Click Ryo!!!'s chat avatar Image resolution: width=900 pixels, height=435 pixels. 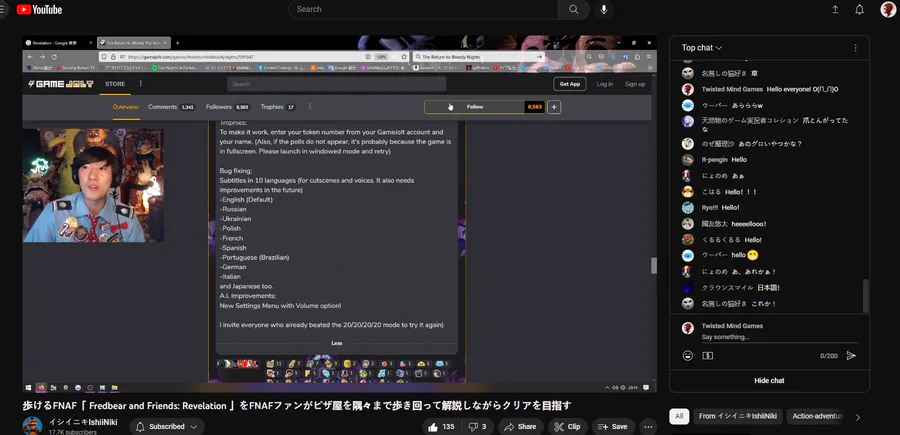coord(688,208)
